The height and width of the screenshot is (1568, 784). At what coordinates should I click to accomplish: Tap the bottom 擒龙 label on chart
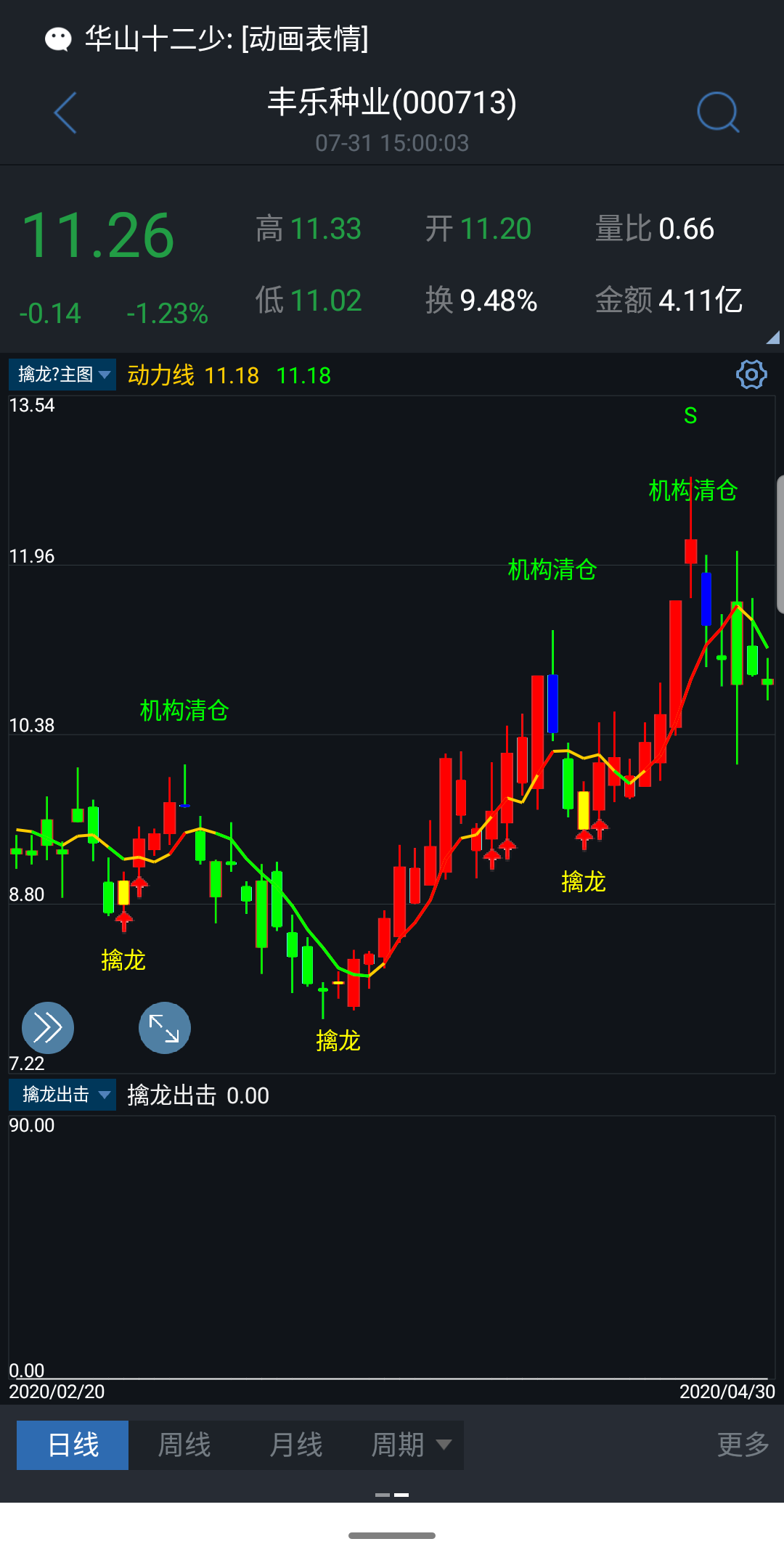coord(338,1041)
